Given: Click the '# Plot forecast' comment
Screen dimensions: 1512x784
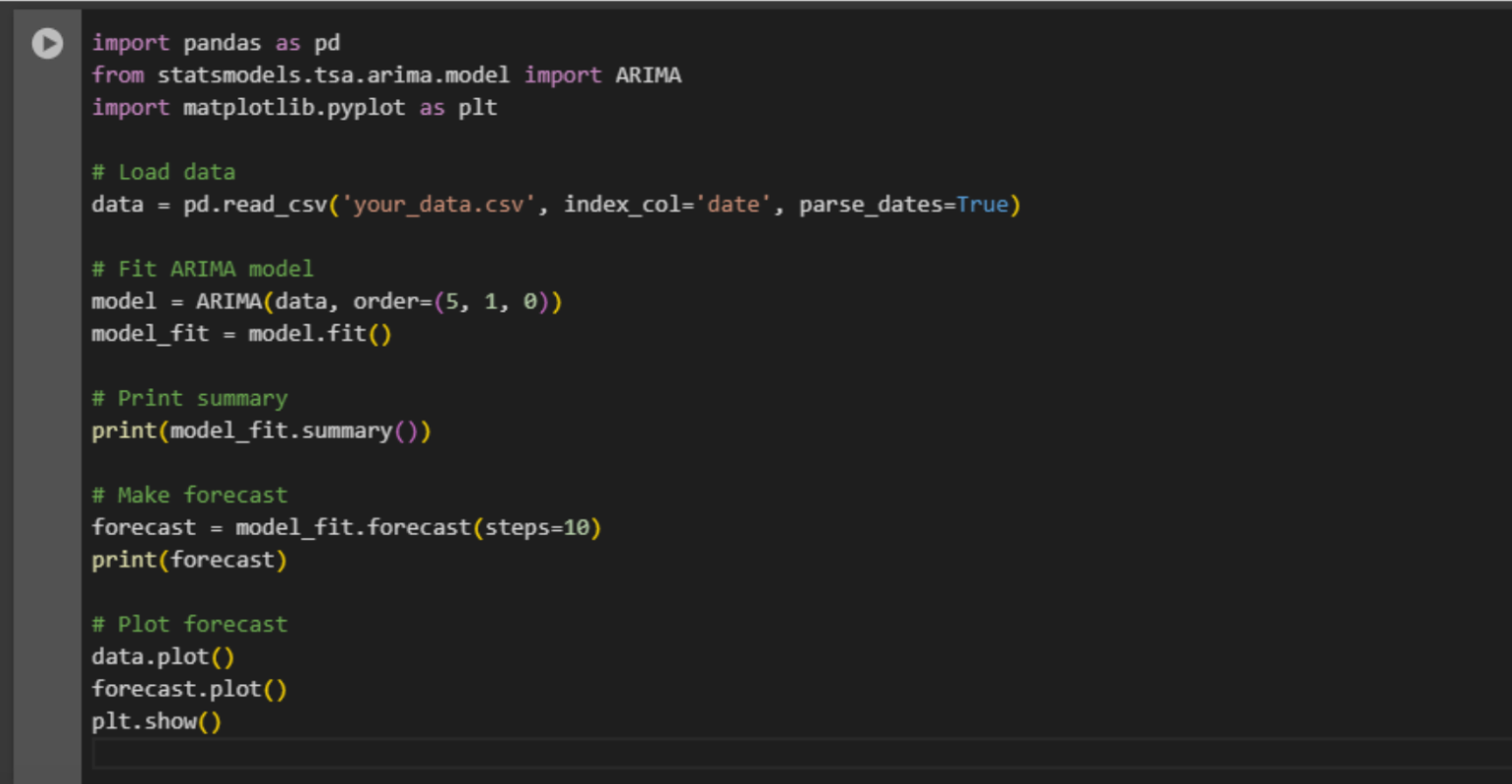Looking at the screenshot, I should (x=189, y=625).
